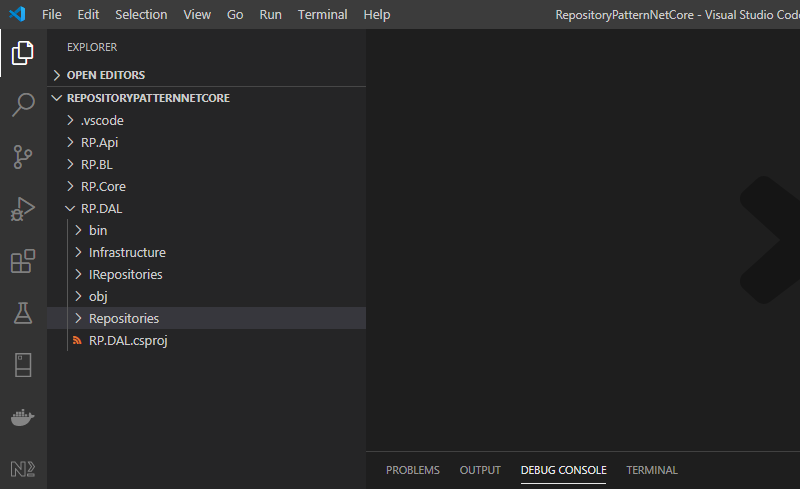The image size is (800, 489).
Task: Collapse the RP.DAL folder
Action: point(101,208)
